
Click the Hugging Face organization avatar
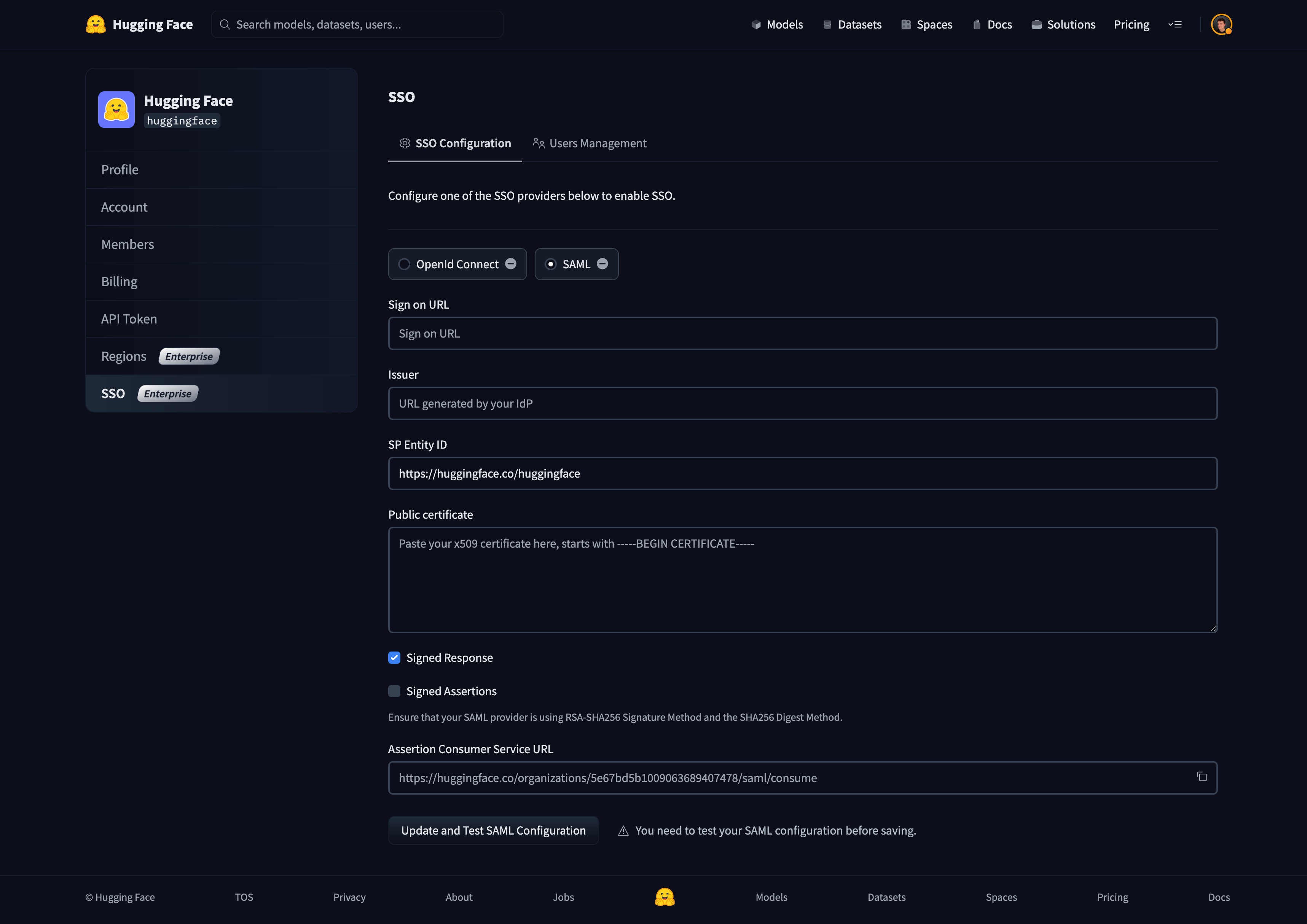pos(116,109)
